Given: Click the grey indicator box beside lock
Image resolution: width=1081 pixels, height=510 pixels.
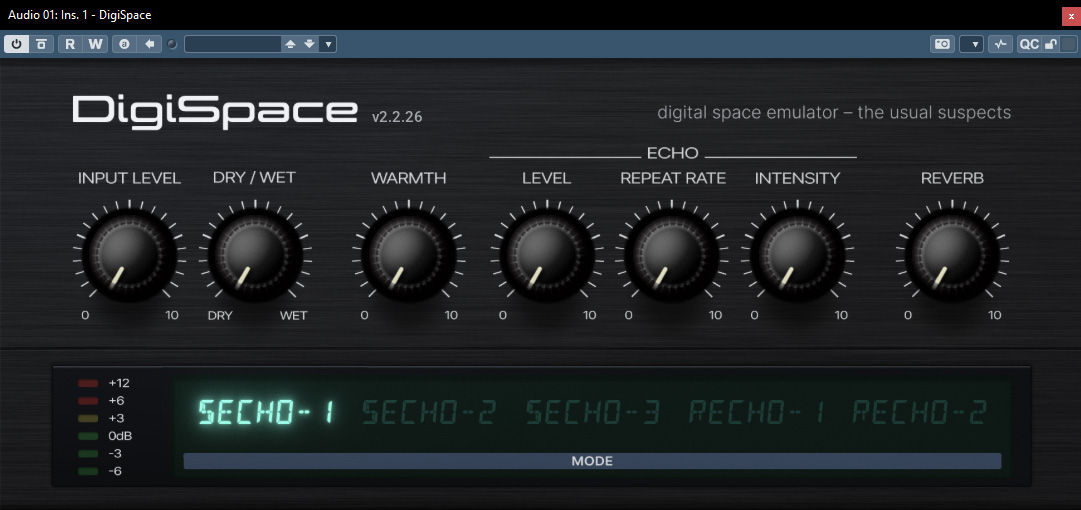Looking at the screenshot, I should [x=1067, y=44].
